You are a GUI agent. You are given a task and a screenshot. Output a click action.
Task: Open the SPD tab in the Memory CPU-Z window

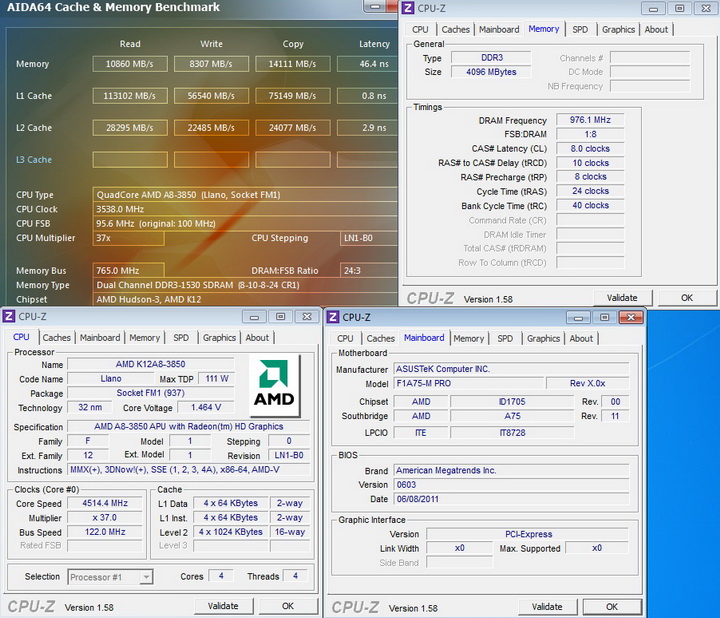[579, 29]
